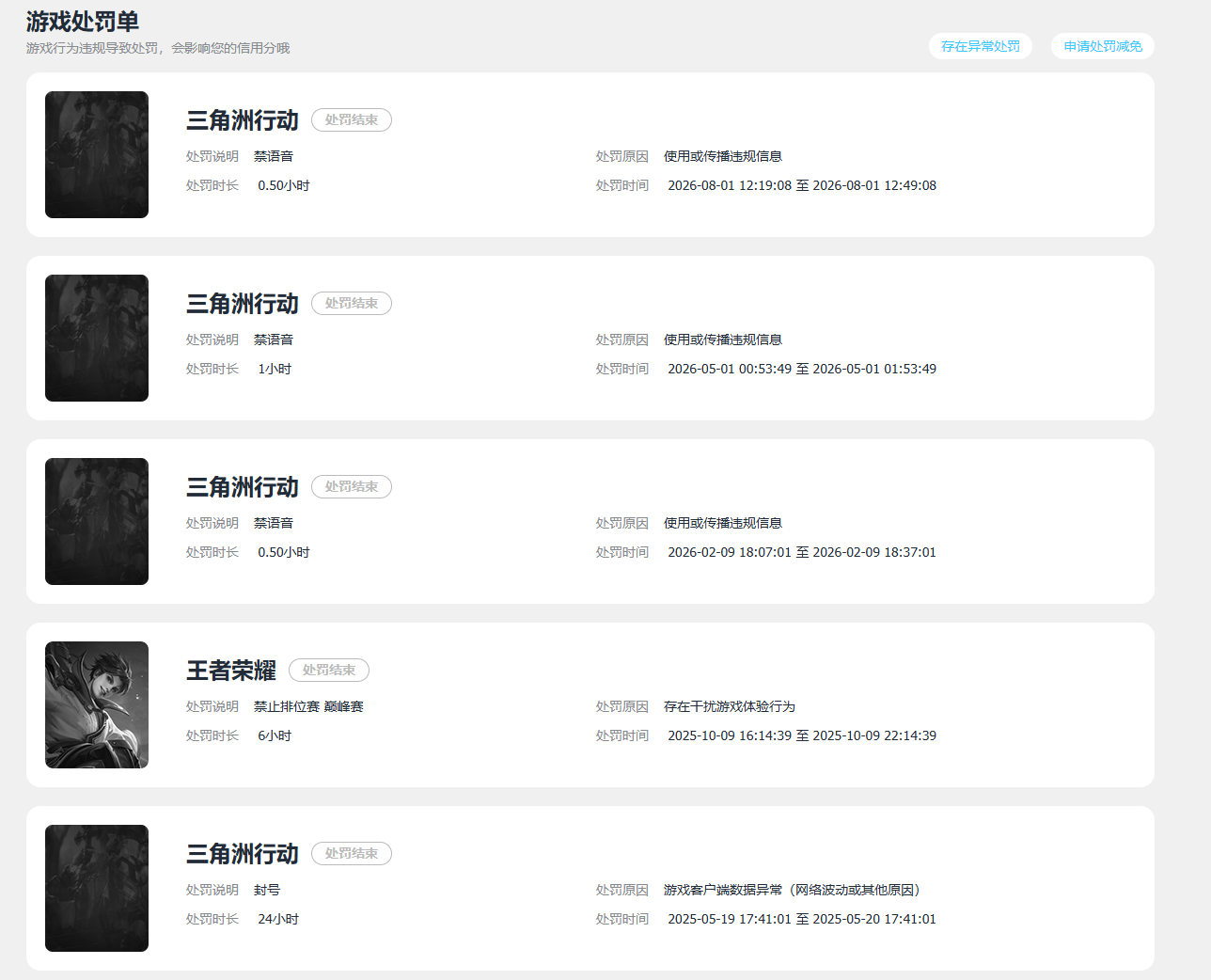Click 使用或传播违规信息 reason in the 2026-02-09 card
1211x980 pixels.
(723, 524)
